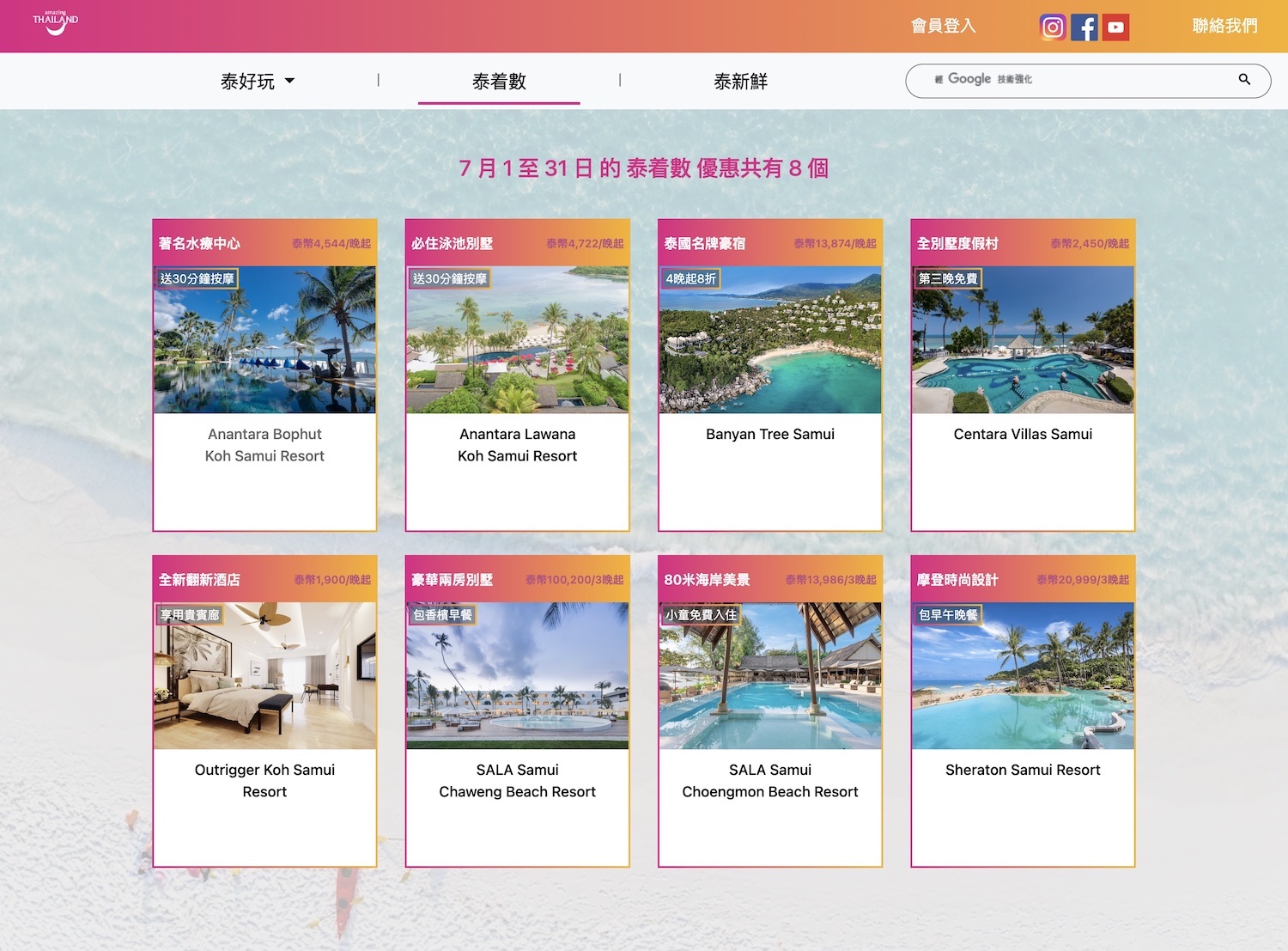Click the 4晚起8折 promo badge
This screenshot has height=951, width=1288.
coord(691,278)
